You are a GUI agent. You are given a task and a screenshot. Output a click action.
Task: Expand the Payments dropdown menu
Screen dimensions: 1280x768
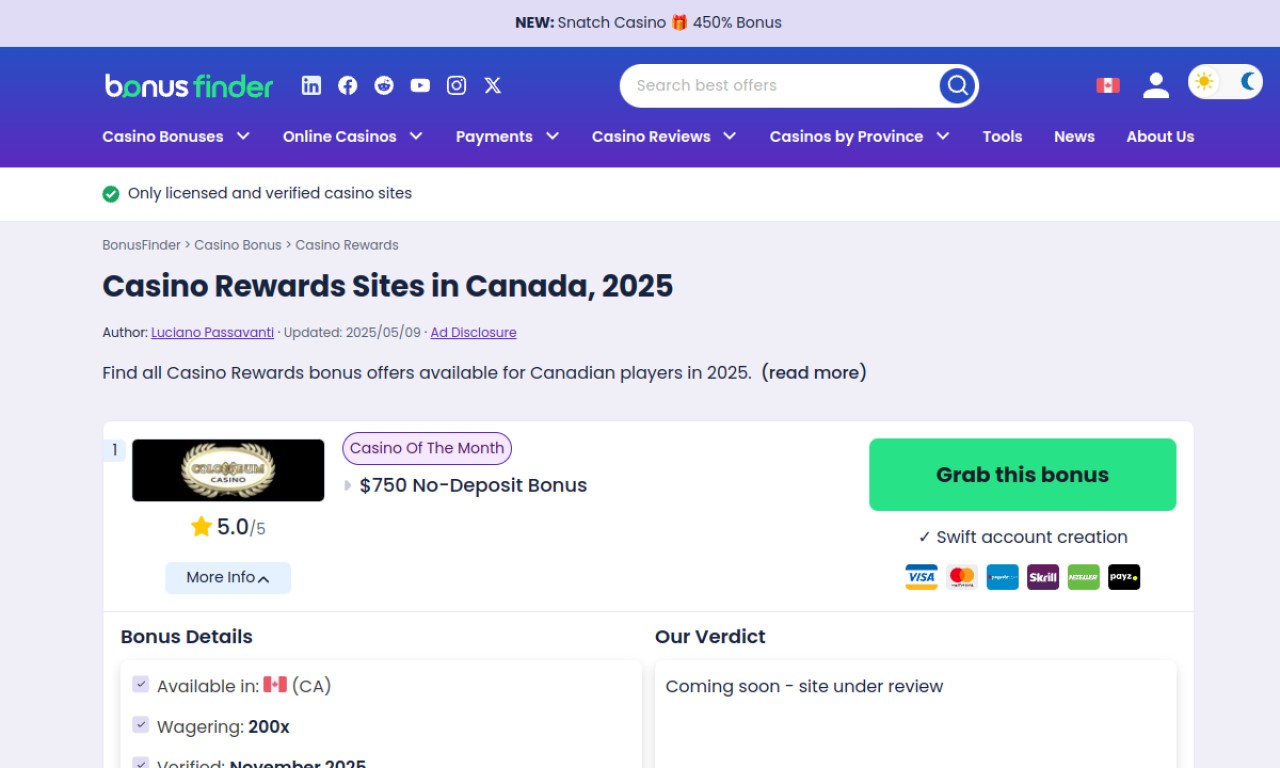(x=507, y=137)
